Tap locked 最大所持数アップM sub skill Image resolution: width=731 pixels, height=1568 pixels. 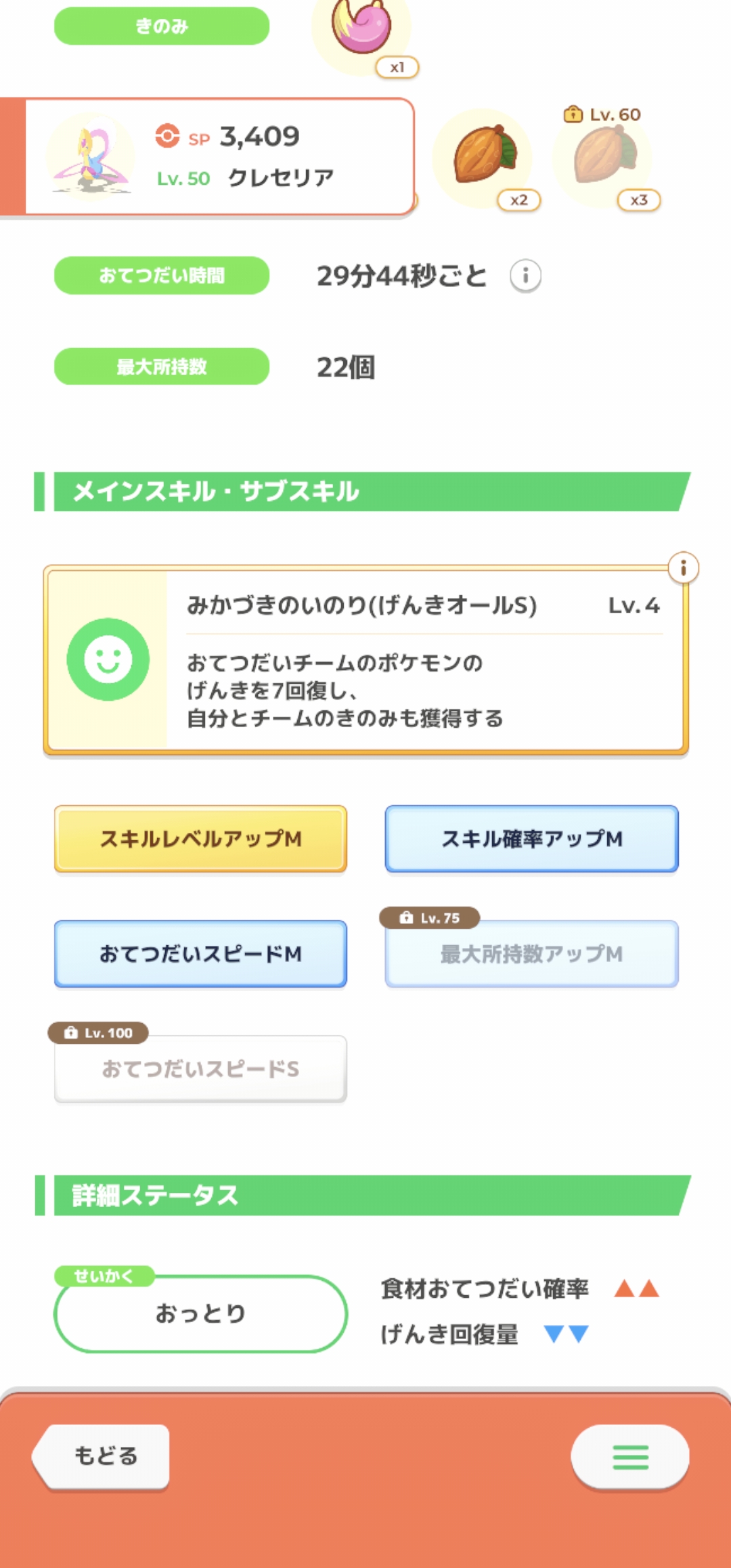pos(531,954)
